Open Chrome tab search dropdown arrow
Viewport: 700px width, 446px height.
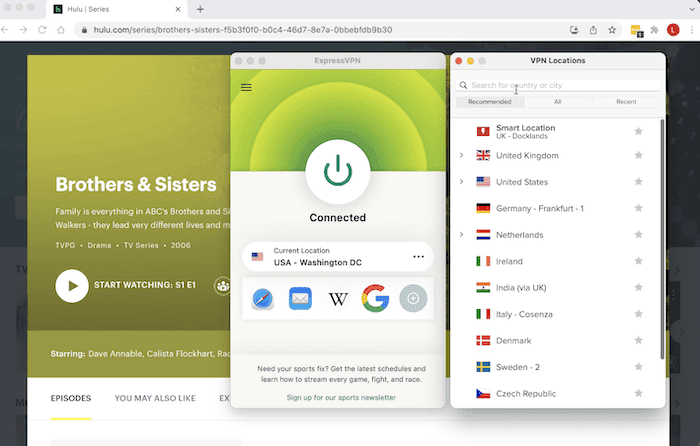692,8
